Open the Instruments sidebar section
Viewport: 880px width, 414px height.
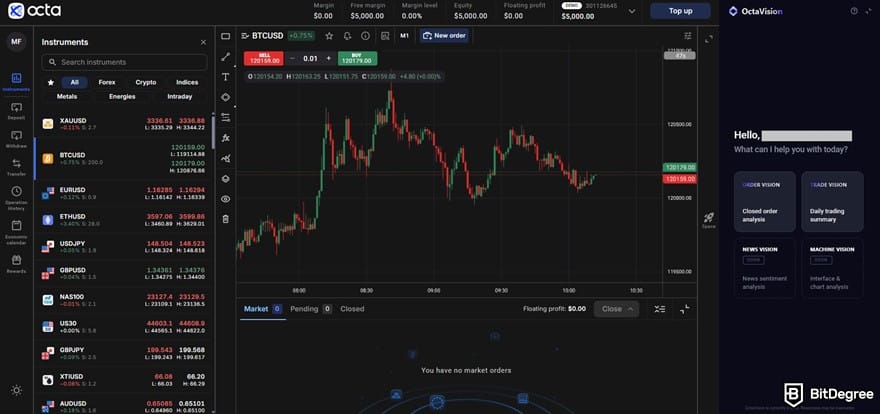[16, 81]
